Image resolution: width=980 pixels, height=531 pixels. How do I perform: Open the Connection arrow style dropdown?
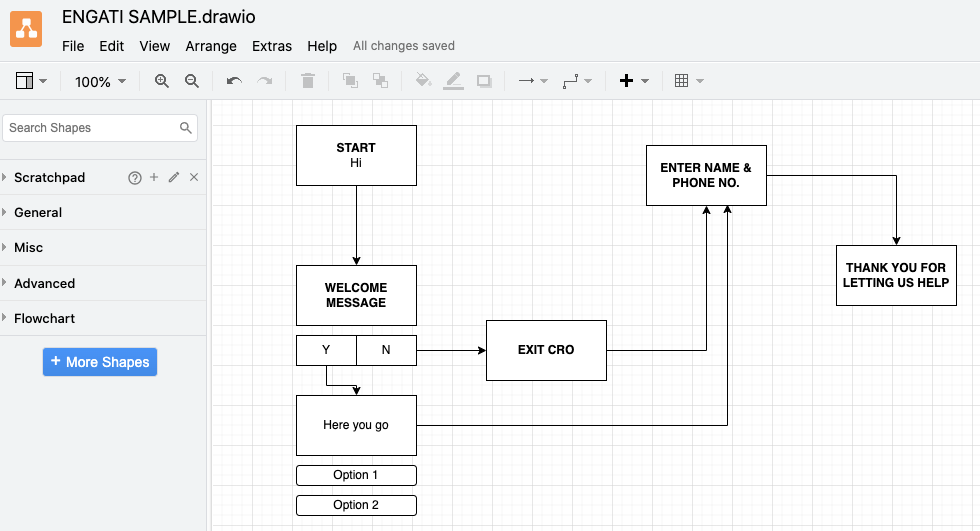pyautogui.click(x=533, y=81)
